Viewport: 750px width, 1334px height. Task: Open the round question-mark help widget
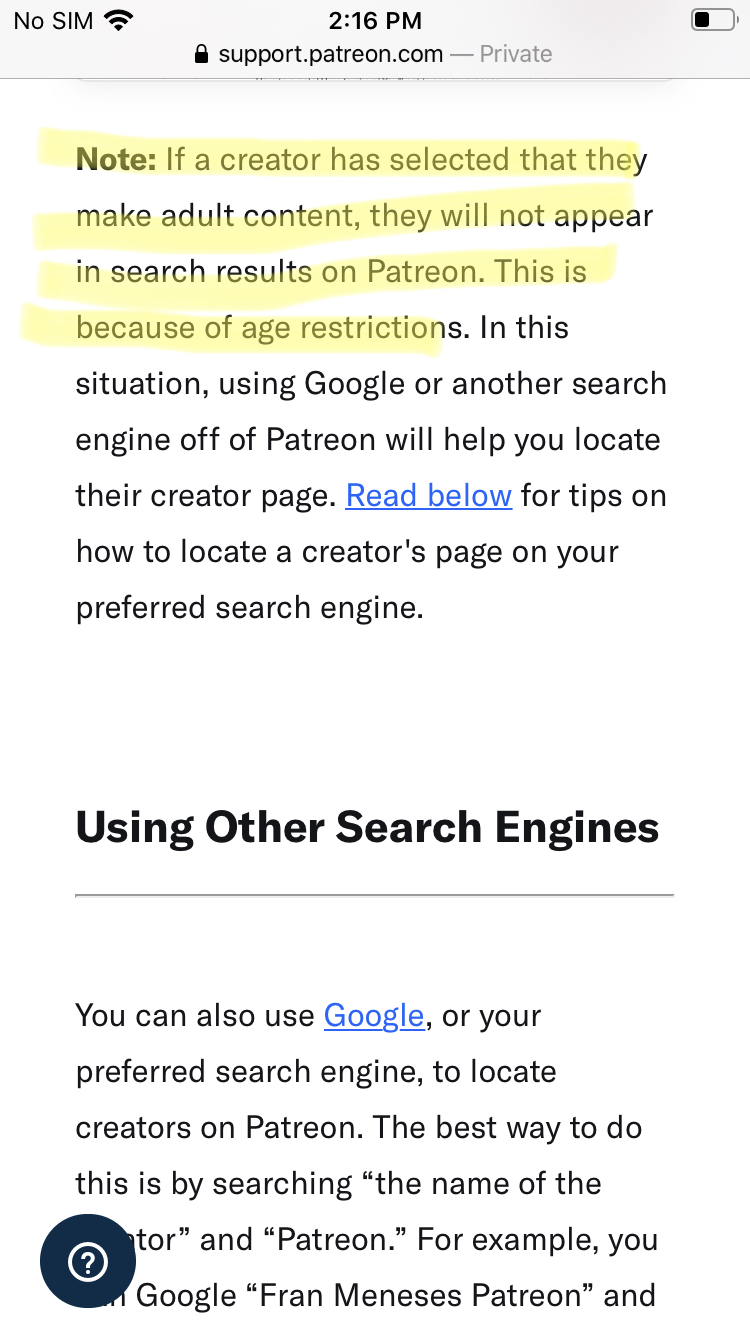88,1261
